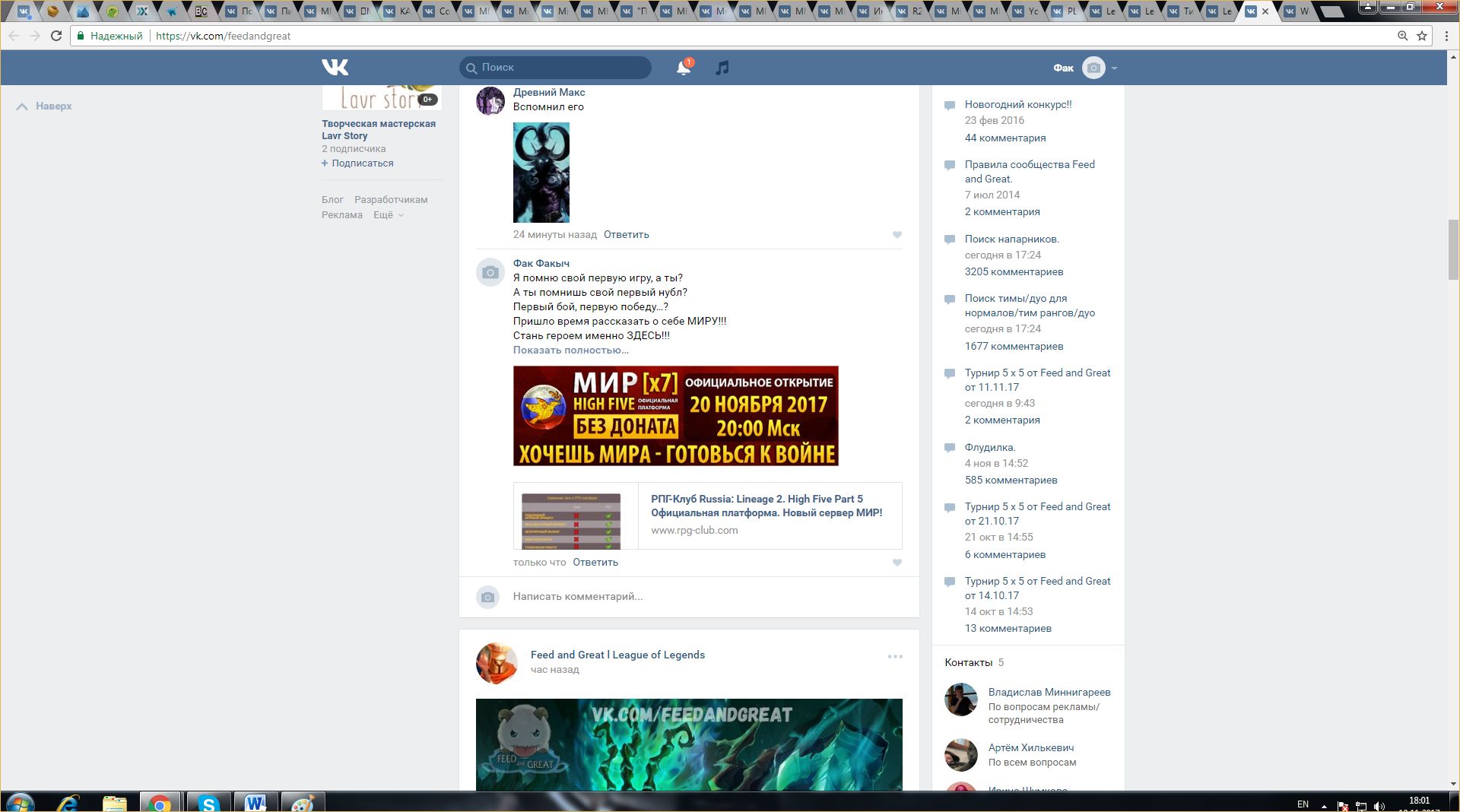1460x812 pixels.
Task: Open the notifications bell
Action: [x=683, y=68]
